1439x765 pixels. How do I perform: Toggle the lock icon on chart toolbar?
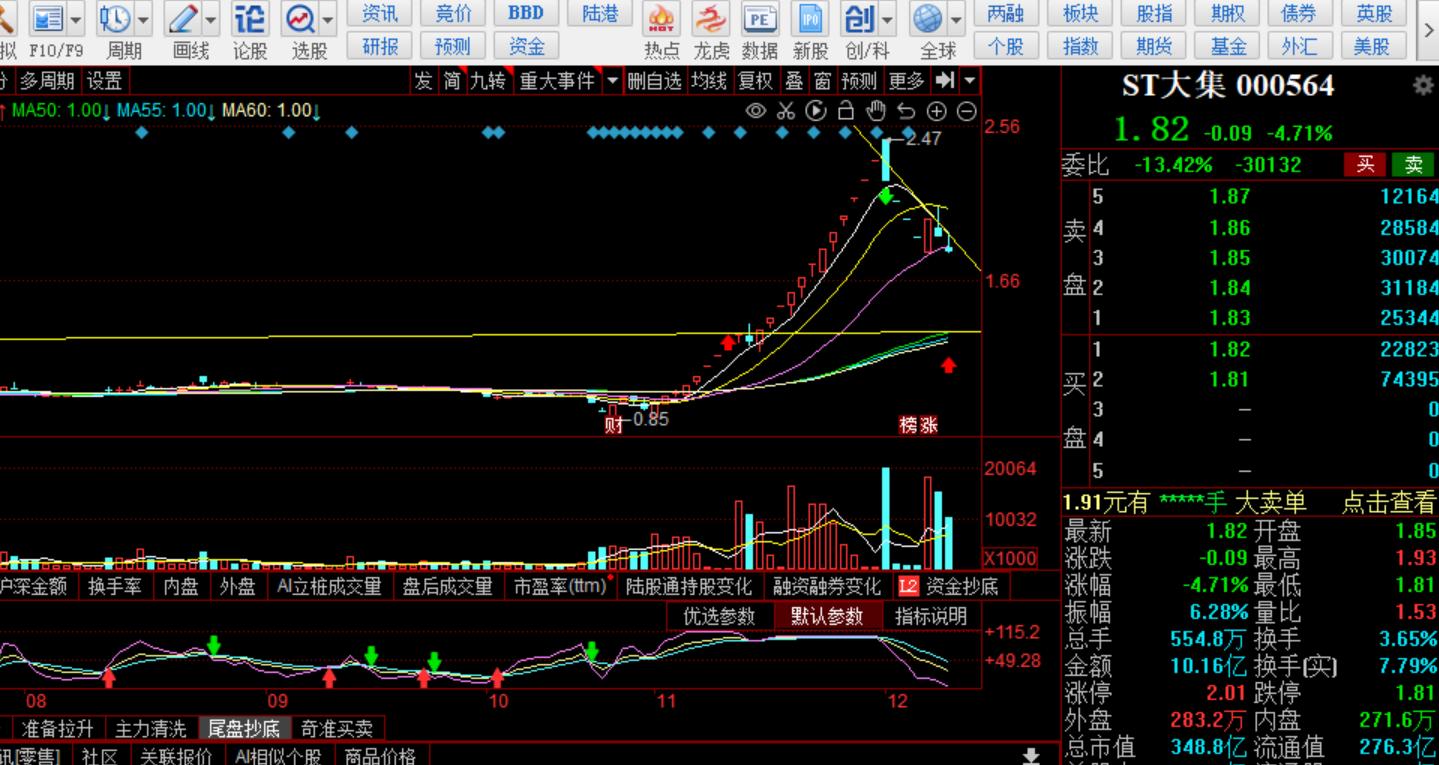pyautogui.click(x=846, y=111)
